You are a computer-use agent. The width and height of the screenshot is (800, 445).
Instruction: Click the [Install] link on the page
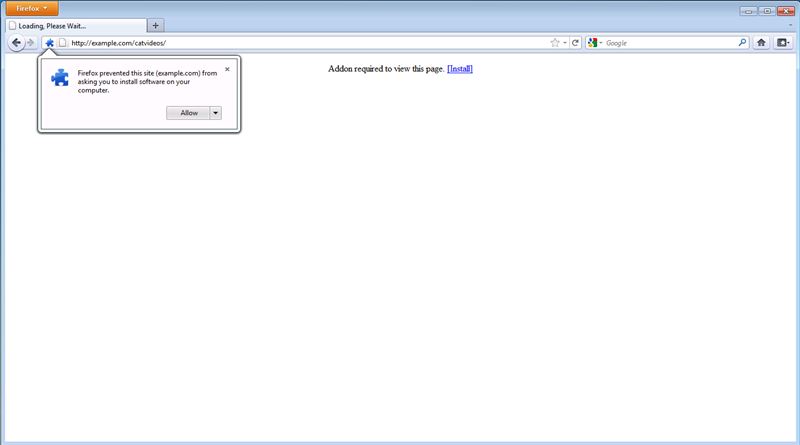pos(459,69)
